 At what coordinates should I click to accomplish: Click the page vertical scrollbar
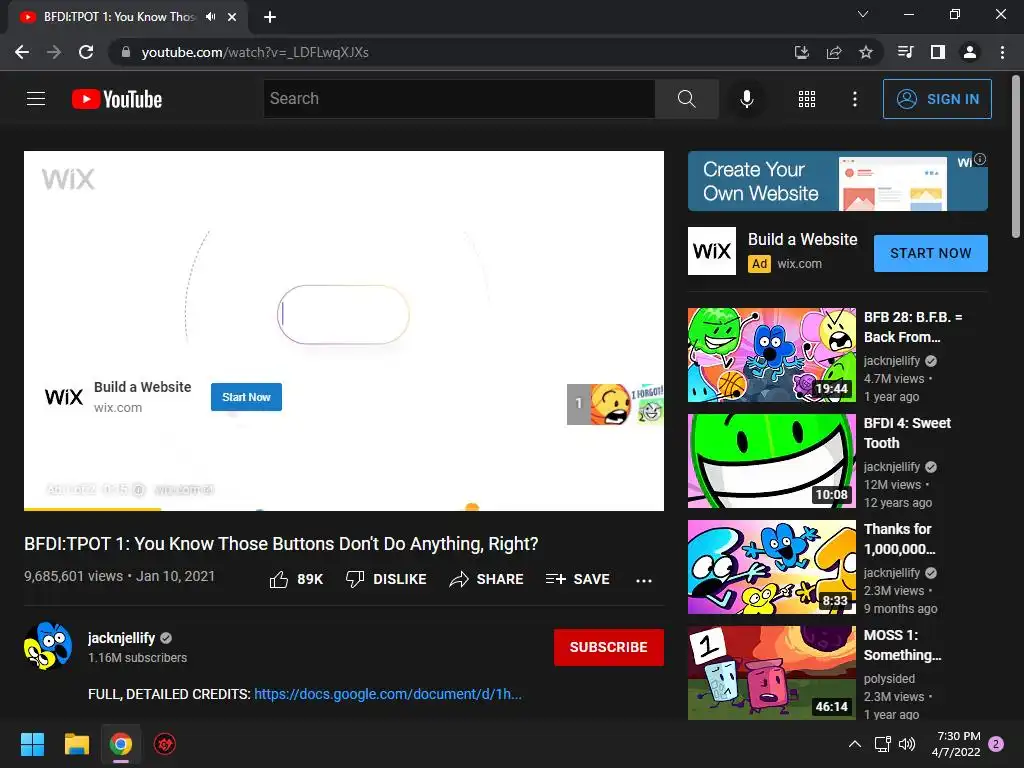point(1016,157)
